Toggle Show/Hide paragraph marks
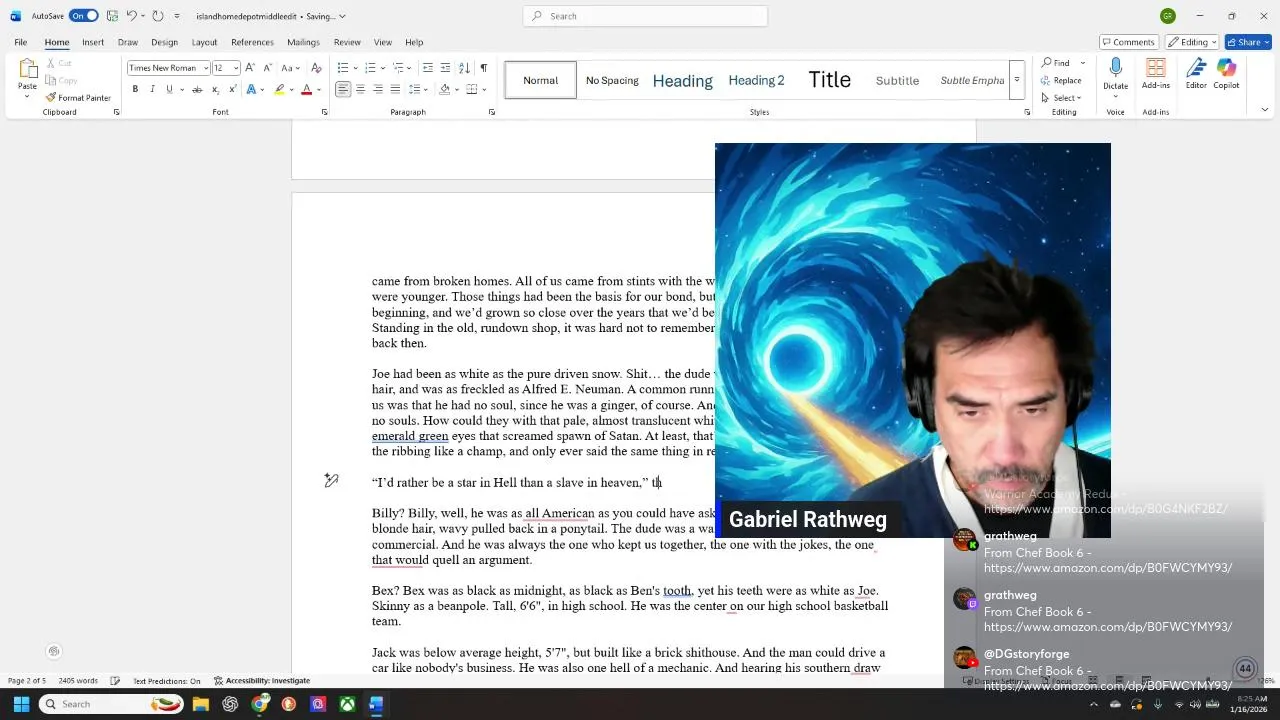 pyautogui.click(x=483, y=68)
